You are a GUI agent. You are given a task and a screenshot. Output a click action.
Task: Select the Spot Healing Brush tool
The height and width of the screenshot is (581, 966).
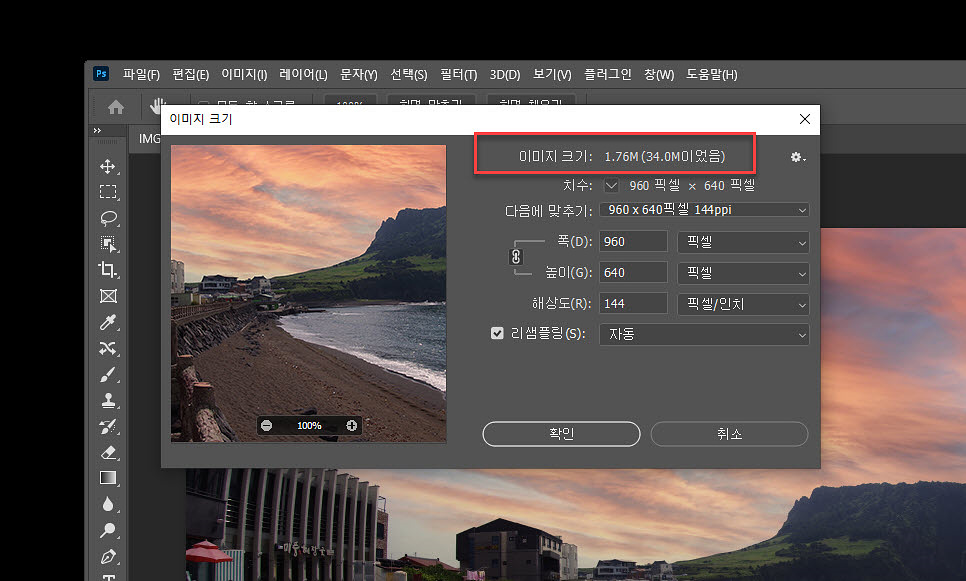tap(108, 348)
